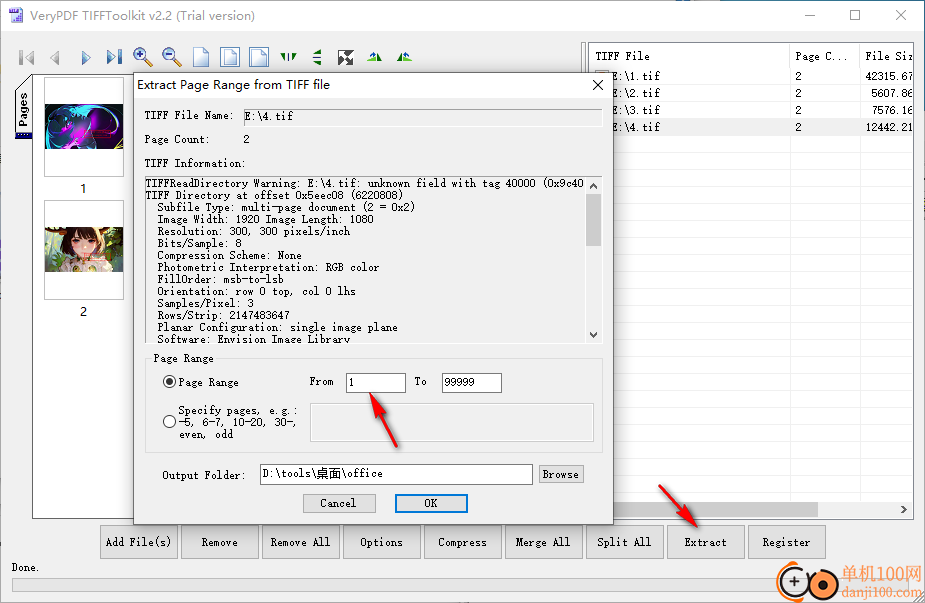The width and height of the screenshot is (925, 603).
Task: Click the Register button
Action: tap(786, 542)
